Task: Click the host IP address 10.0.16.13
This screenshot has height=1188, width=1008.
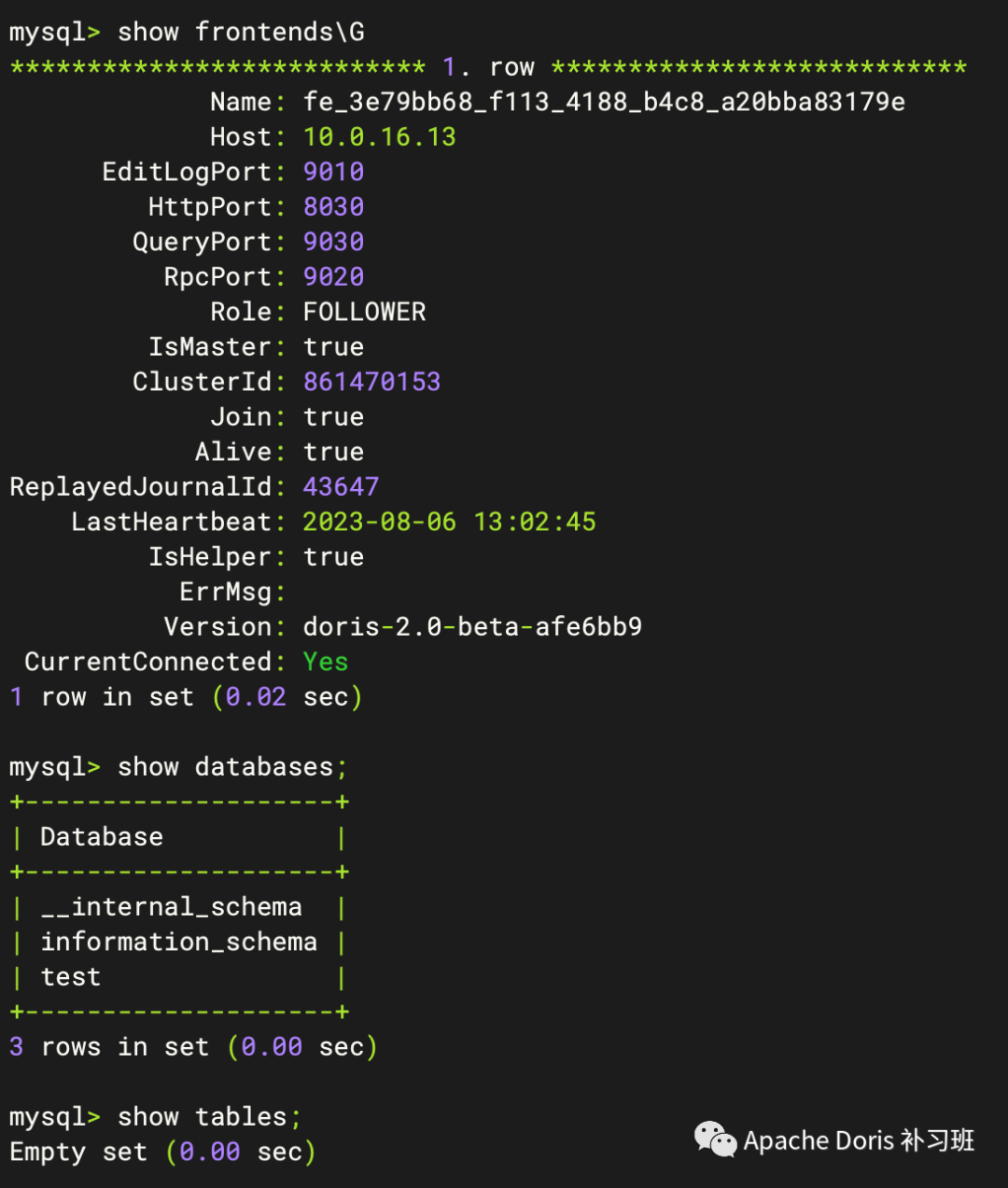Action: (x=379, y=137)
